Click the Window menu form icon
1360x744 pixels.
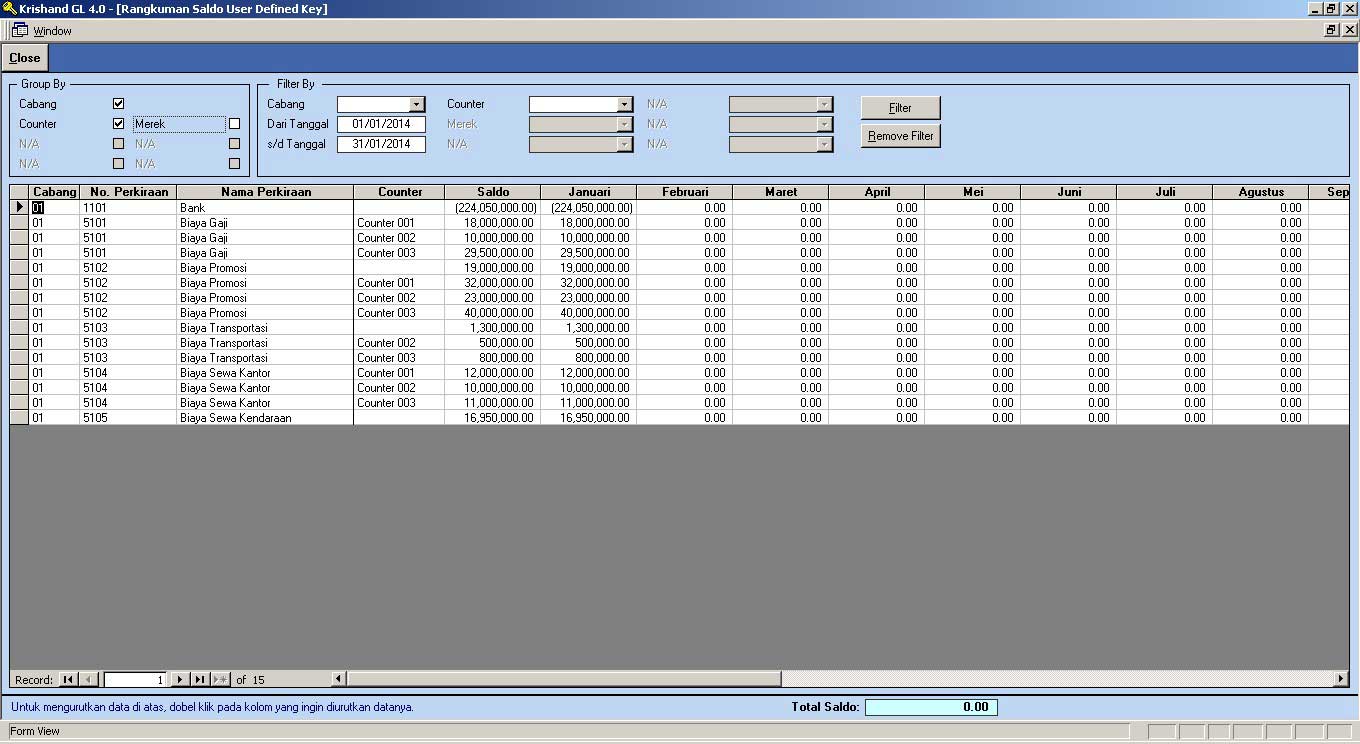point(19,30)
